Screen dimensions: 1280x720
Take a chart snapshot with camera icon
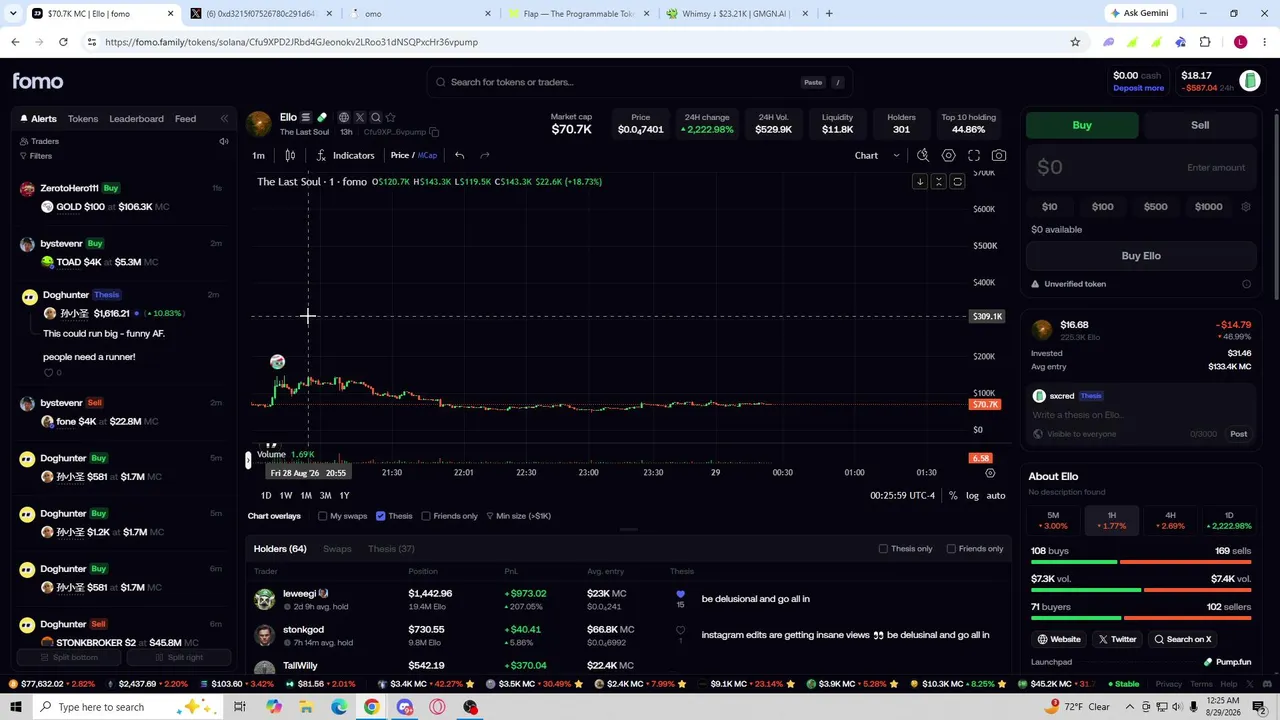[999, 155]
